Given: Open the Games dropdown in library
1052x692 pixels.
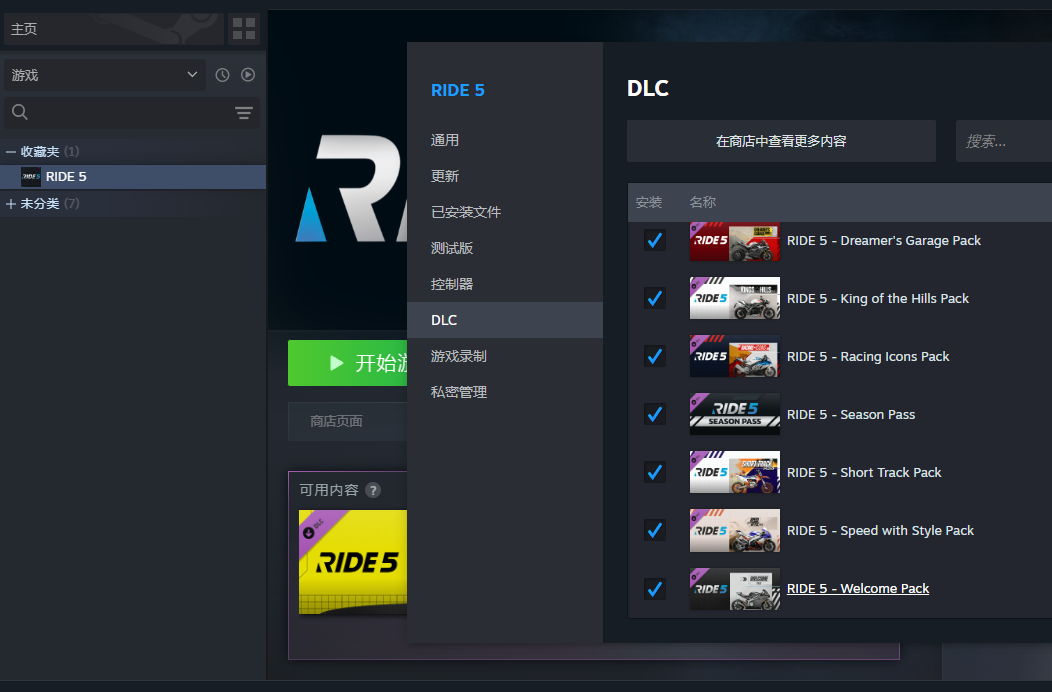Looking at the screenshot, I should pos(105,75).
